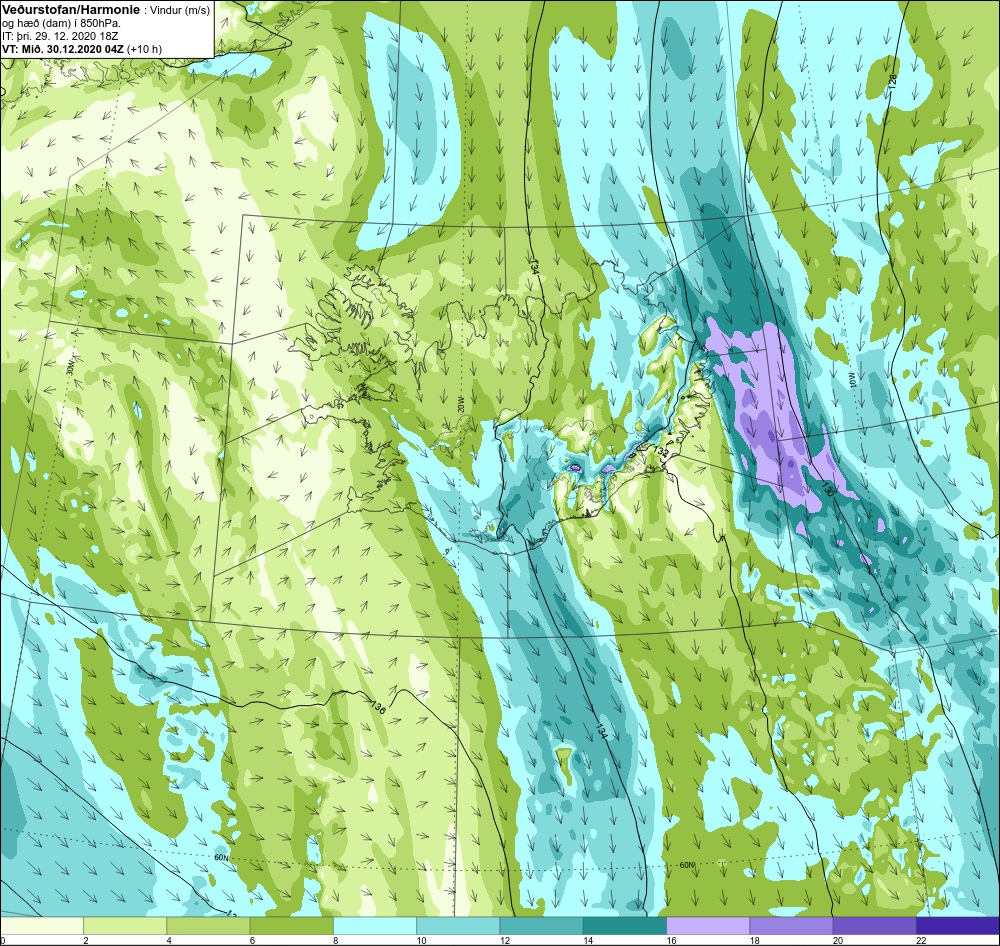
Task: Click the 'IT: þri. 29. 12. 2020 18Z' line
Action: coord(61,36)
